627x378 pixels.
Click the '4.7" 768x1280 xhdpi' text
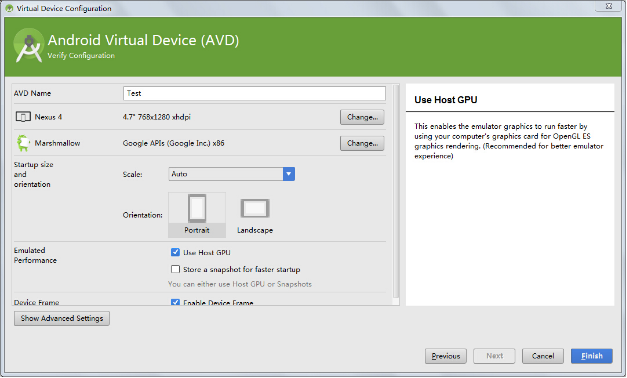click(156, 117)
